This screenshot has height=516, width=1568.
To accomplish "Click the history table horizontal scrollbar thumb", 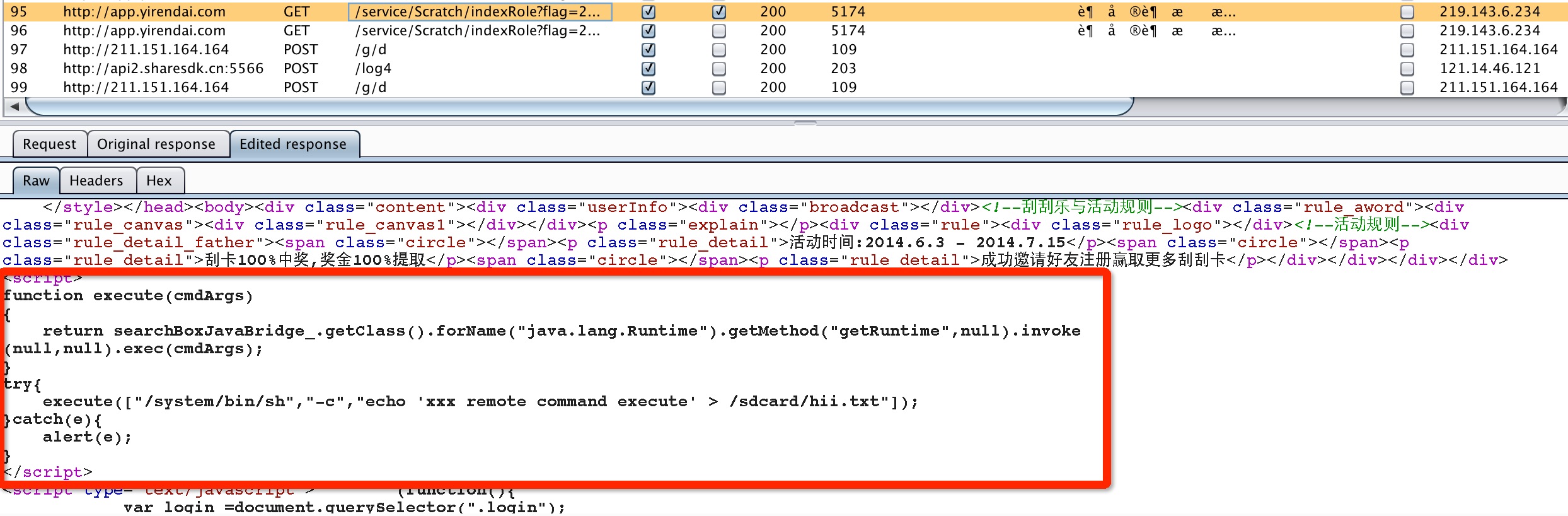I will (580, 107).
